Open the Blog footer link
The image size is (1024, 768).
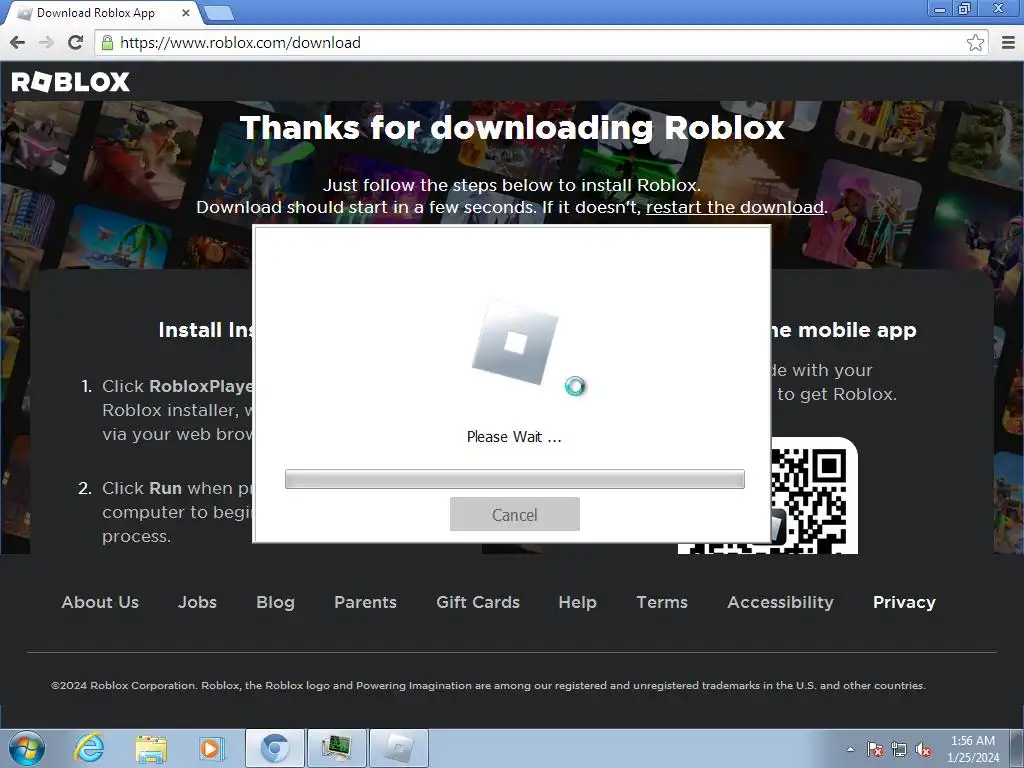(x=275, y=602)
